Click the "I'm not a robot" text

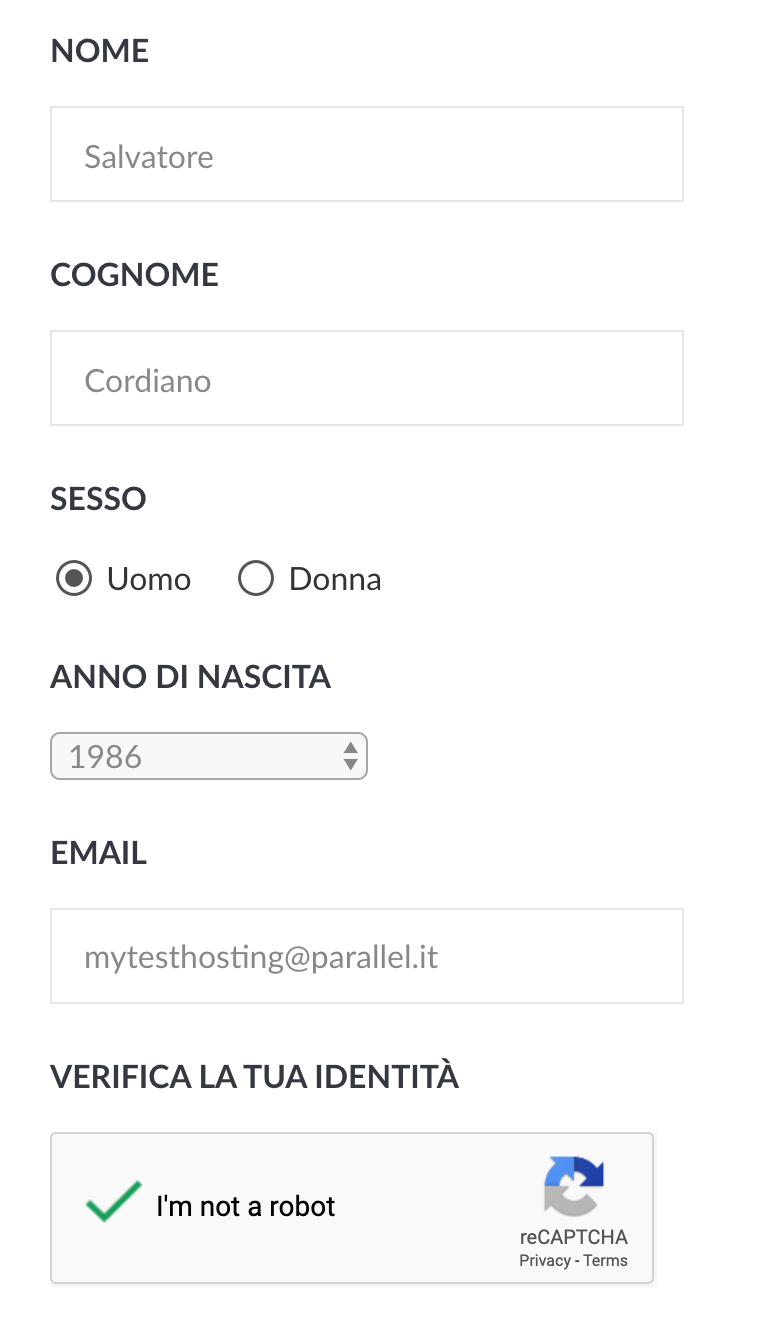(x=246, y=1206)
